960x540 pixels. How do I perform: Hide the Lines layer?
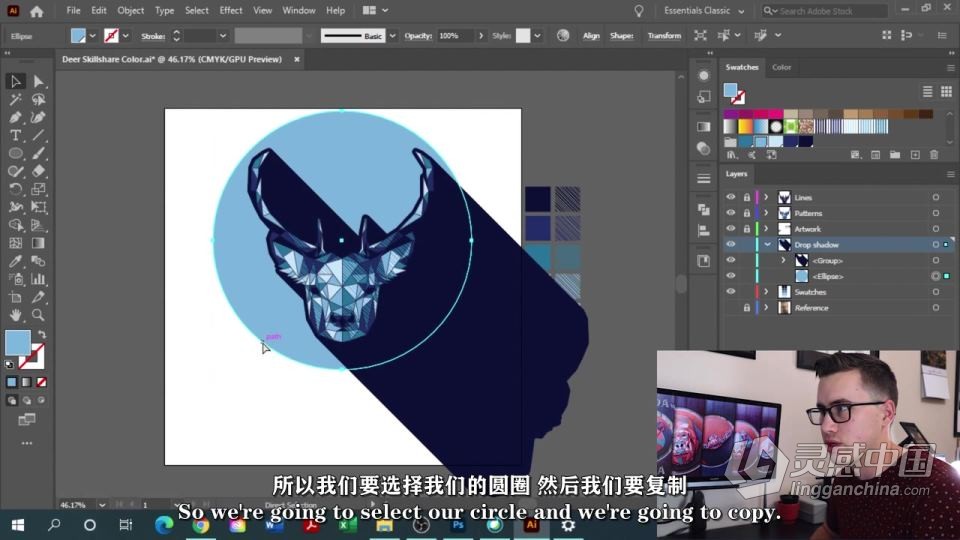730,197
